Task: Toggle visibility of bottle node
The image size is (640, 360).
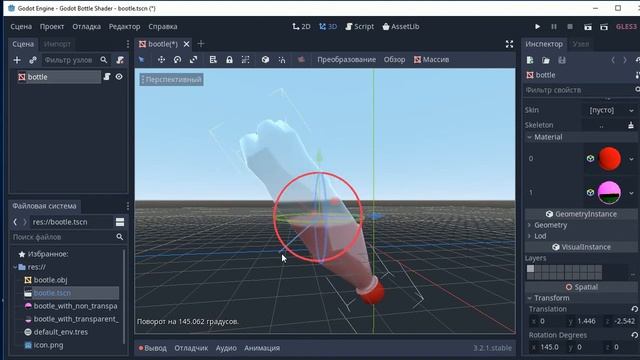Action: point(119,77)
